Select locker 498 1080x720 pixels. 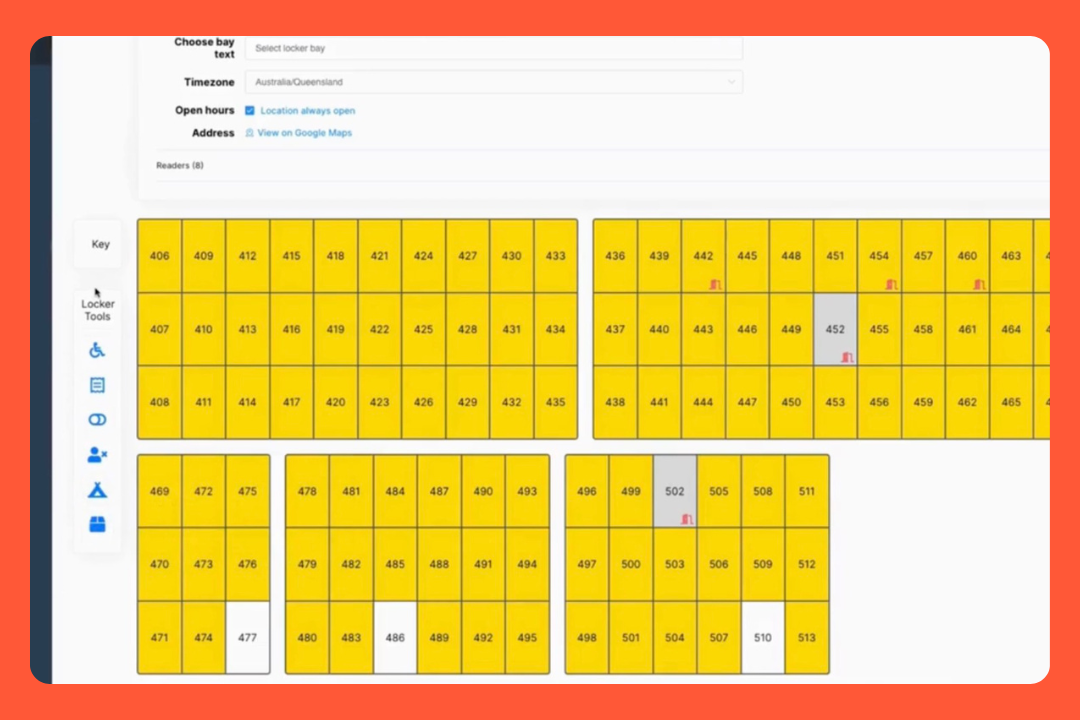point(587,637)
